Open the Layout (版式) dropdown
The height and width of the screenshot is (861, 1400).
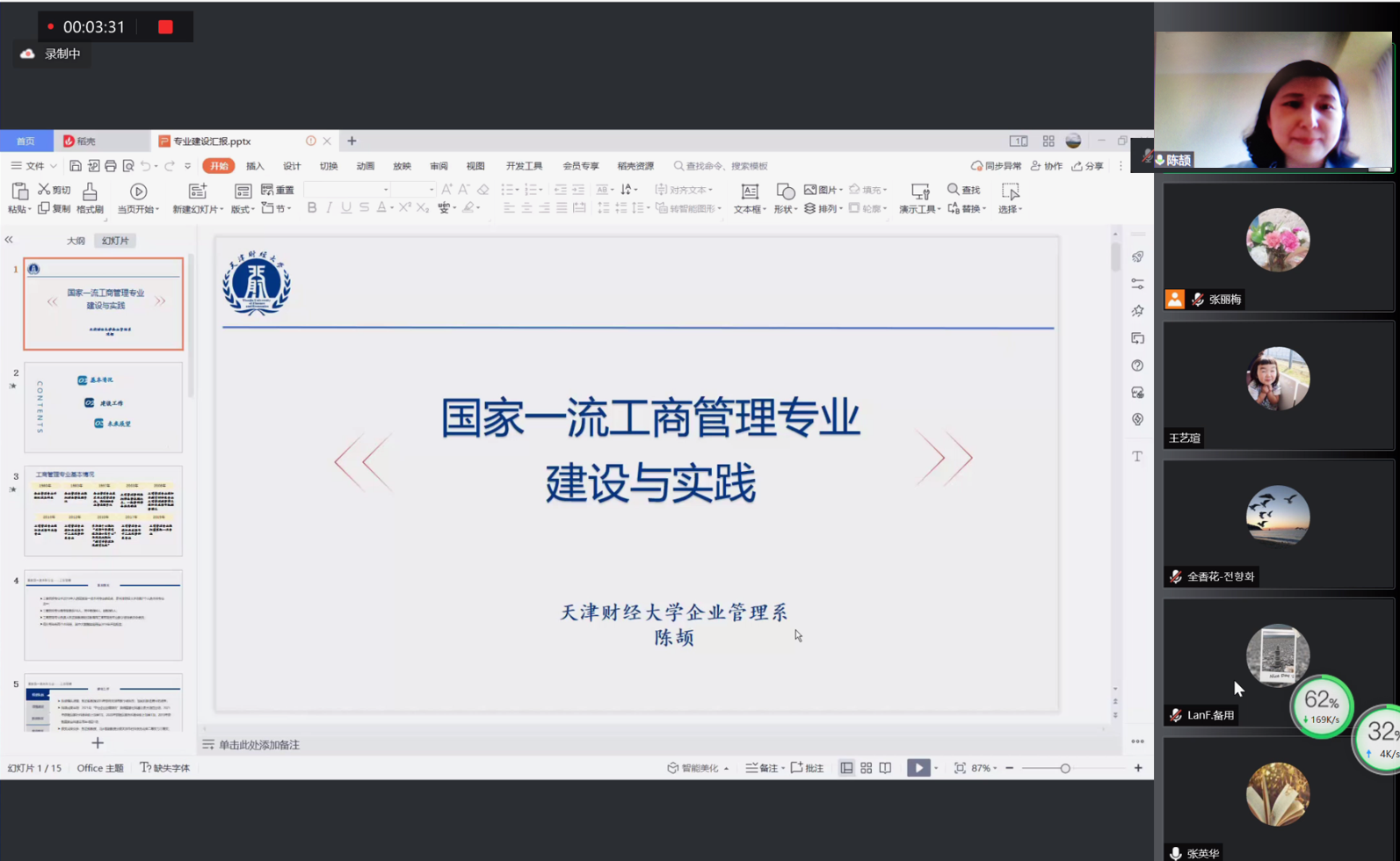click(242, 209)
